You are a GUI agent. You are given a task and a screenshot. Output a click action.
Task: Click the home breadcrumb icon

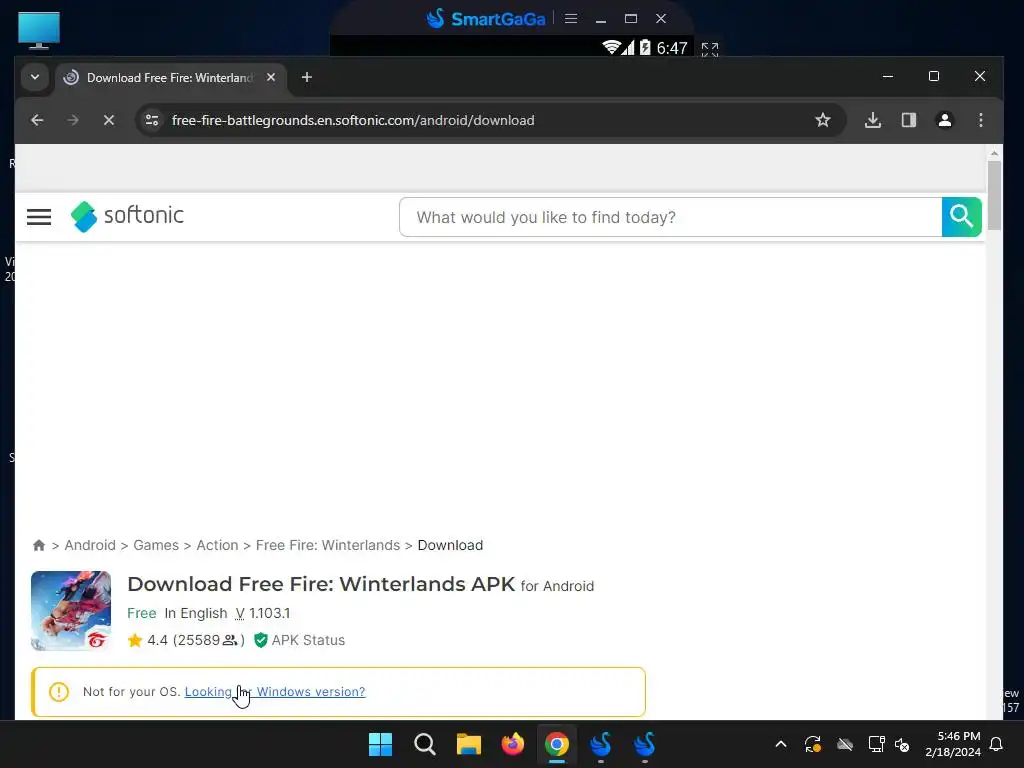[39, 545]
